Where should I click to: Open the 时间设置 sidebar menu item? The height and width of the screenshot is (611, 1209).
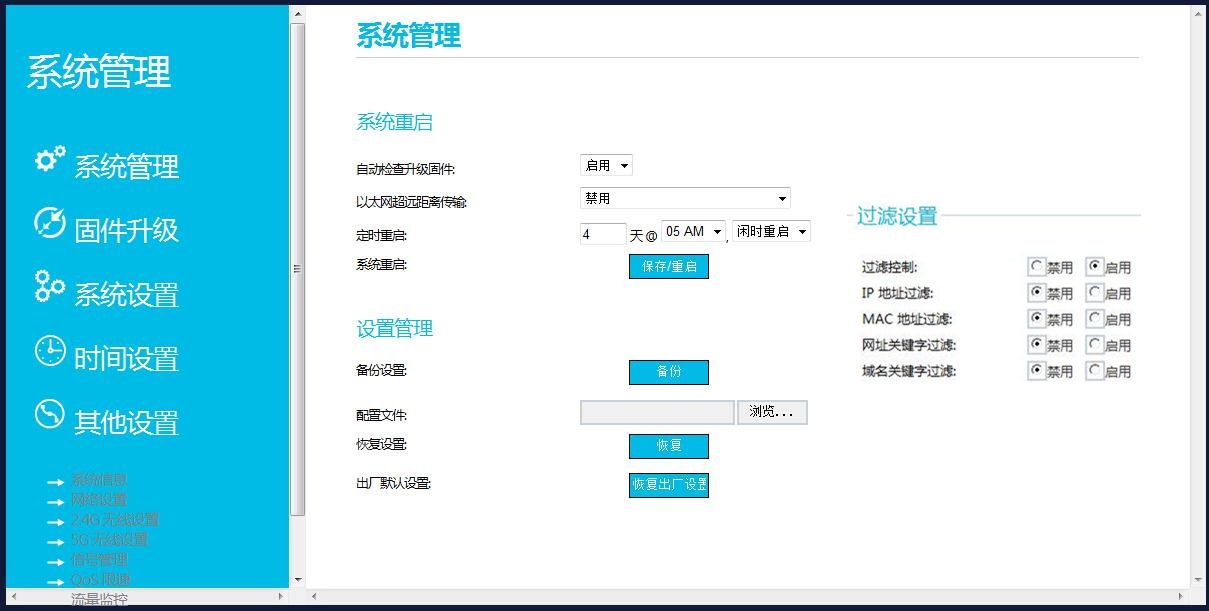coord(126,358)
